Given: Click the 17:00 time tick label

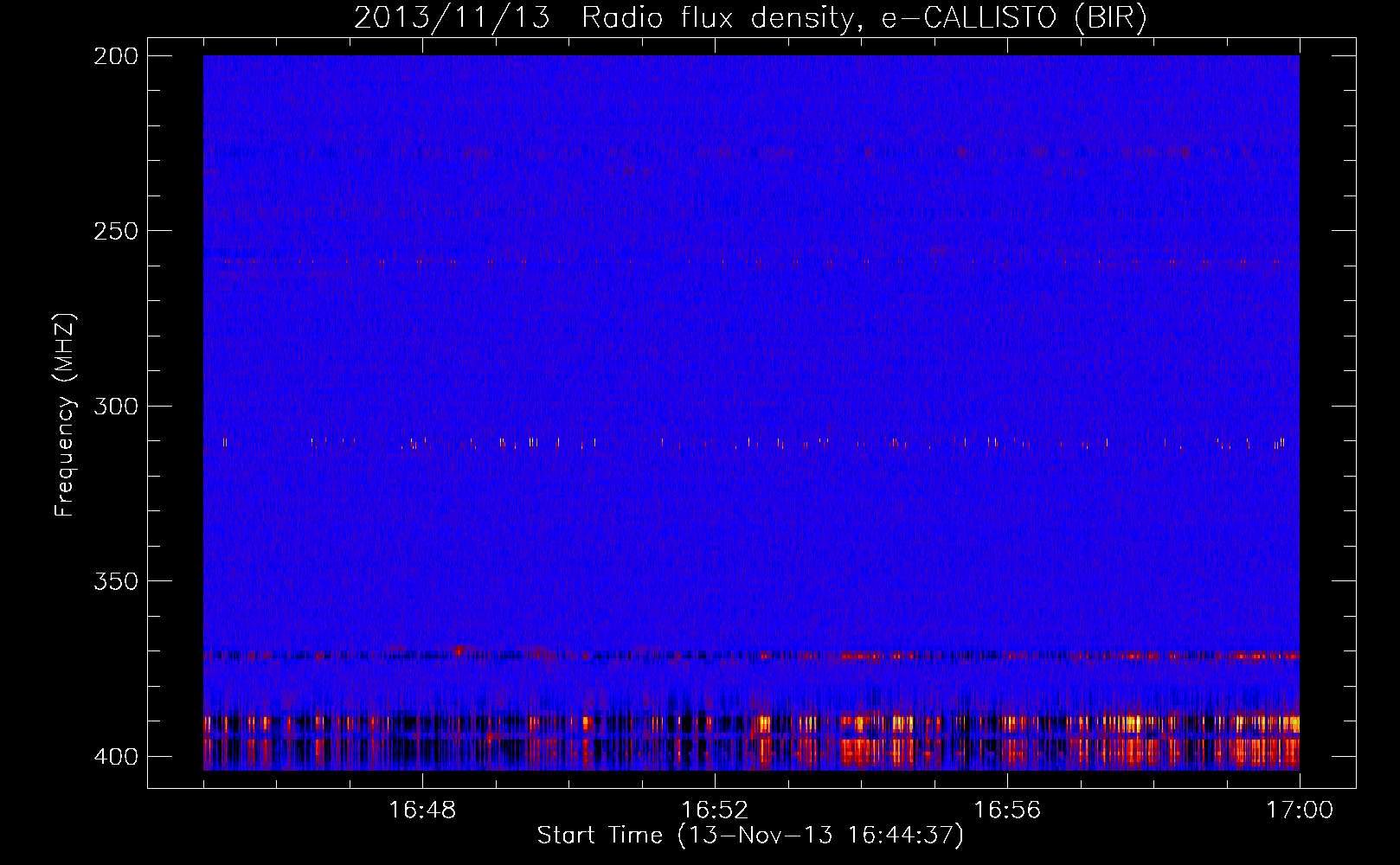Looking at the screenshot, I should click(x=1300, y=811).
